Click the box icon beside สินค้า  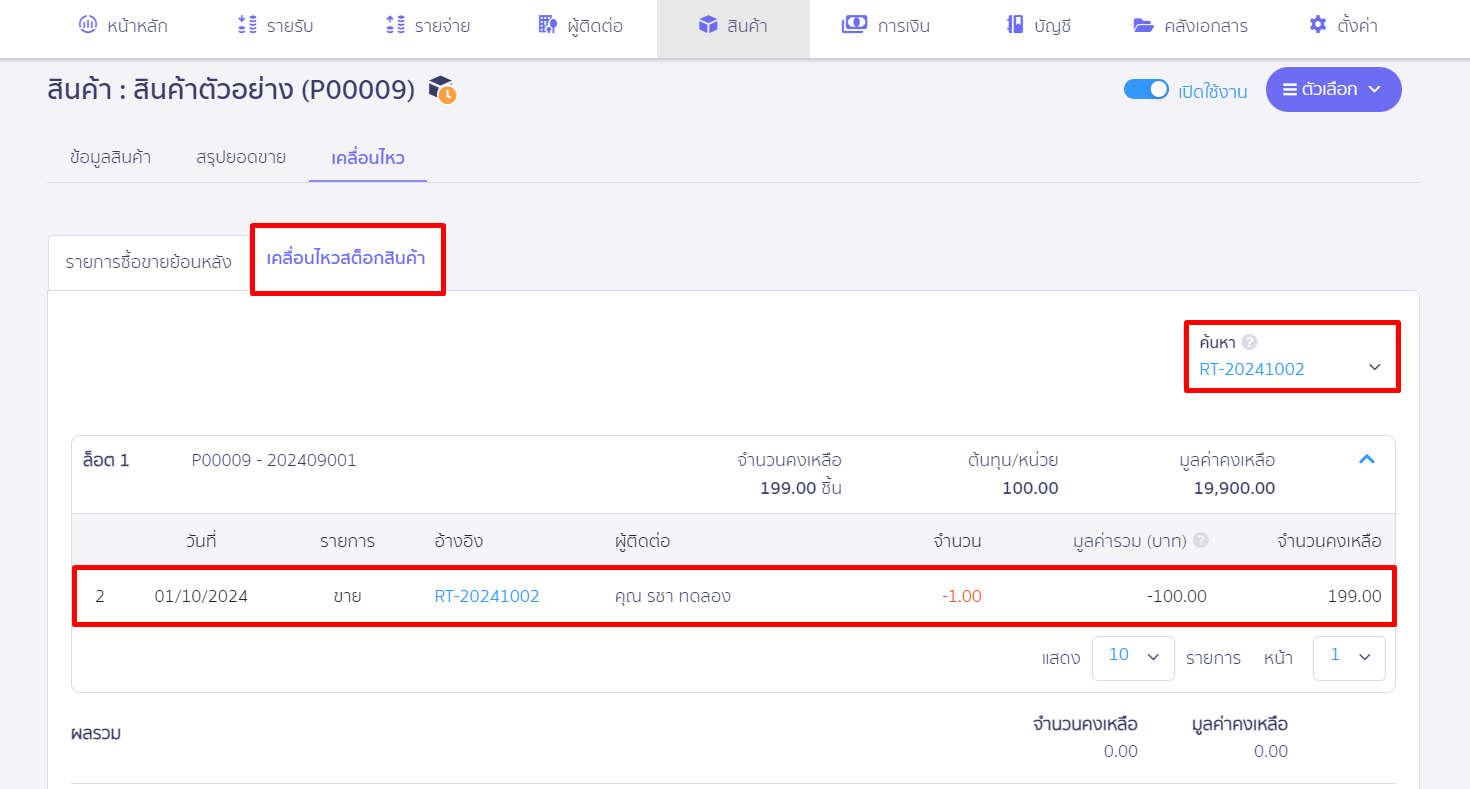(x=708, y=25)
